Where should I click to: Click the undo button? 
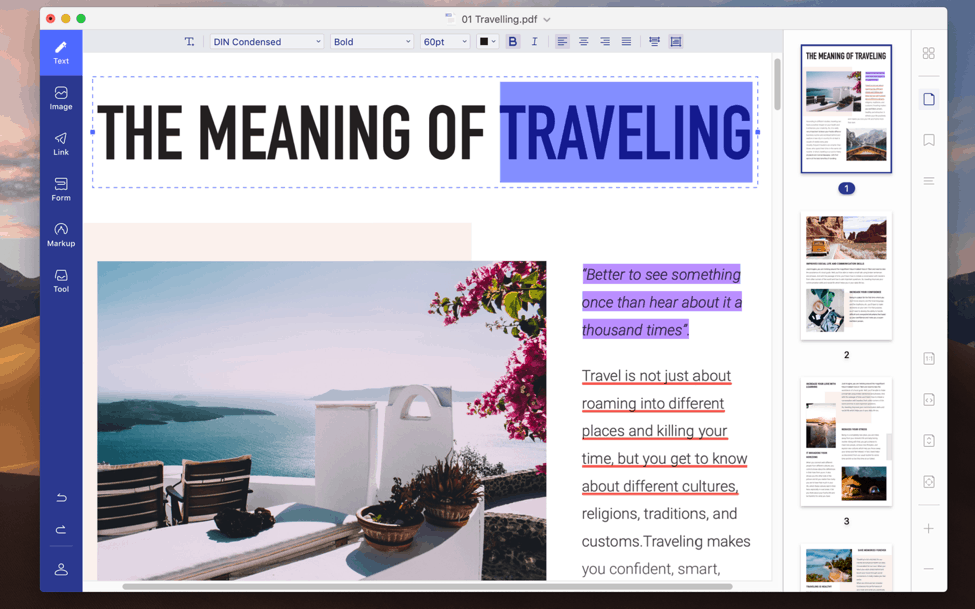point(60,497)
